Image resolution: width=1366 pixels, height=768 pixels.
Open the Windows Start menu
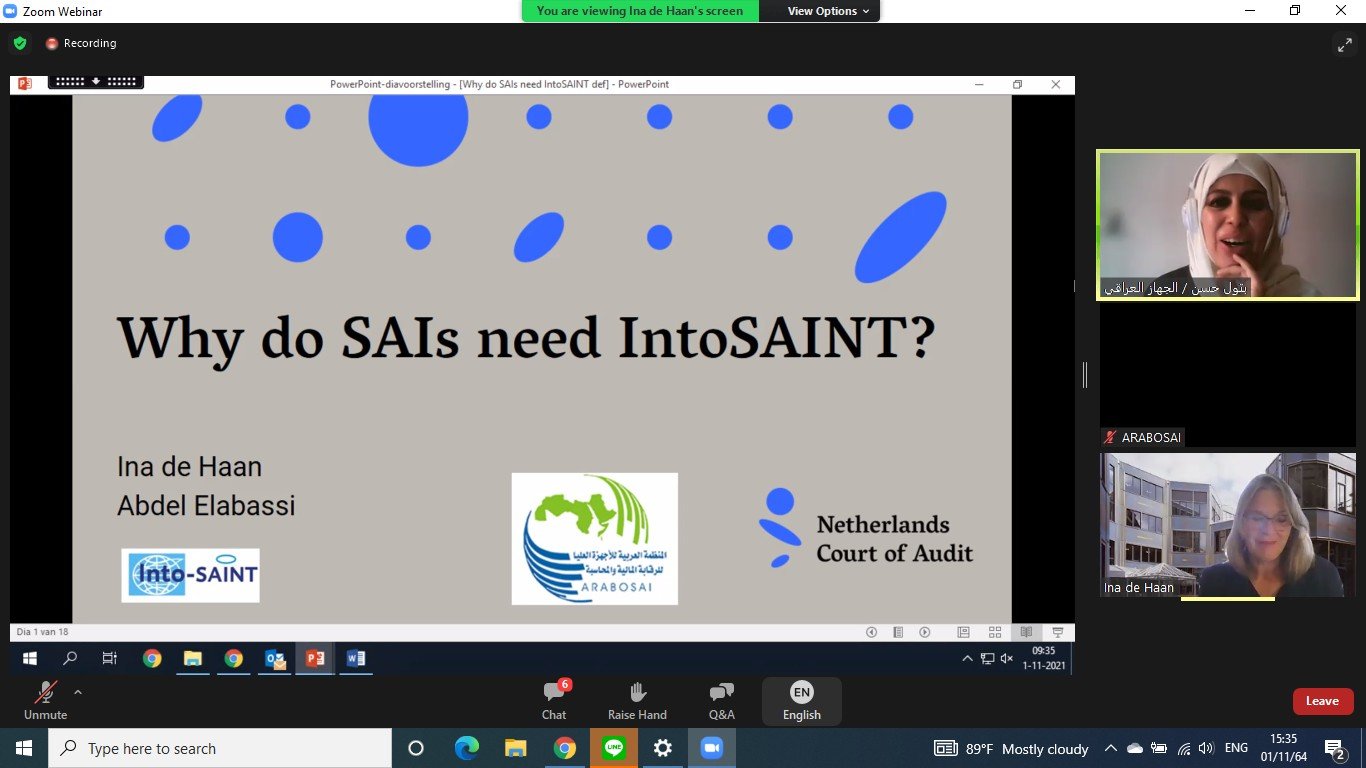click(24, 748)
